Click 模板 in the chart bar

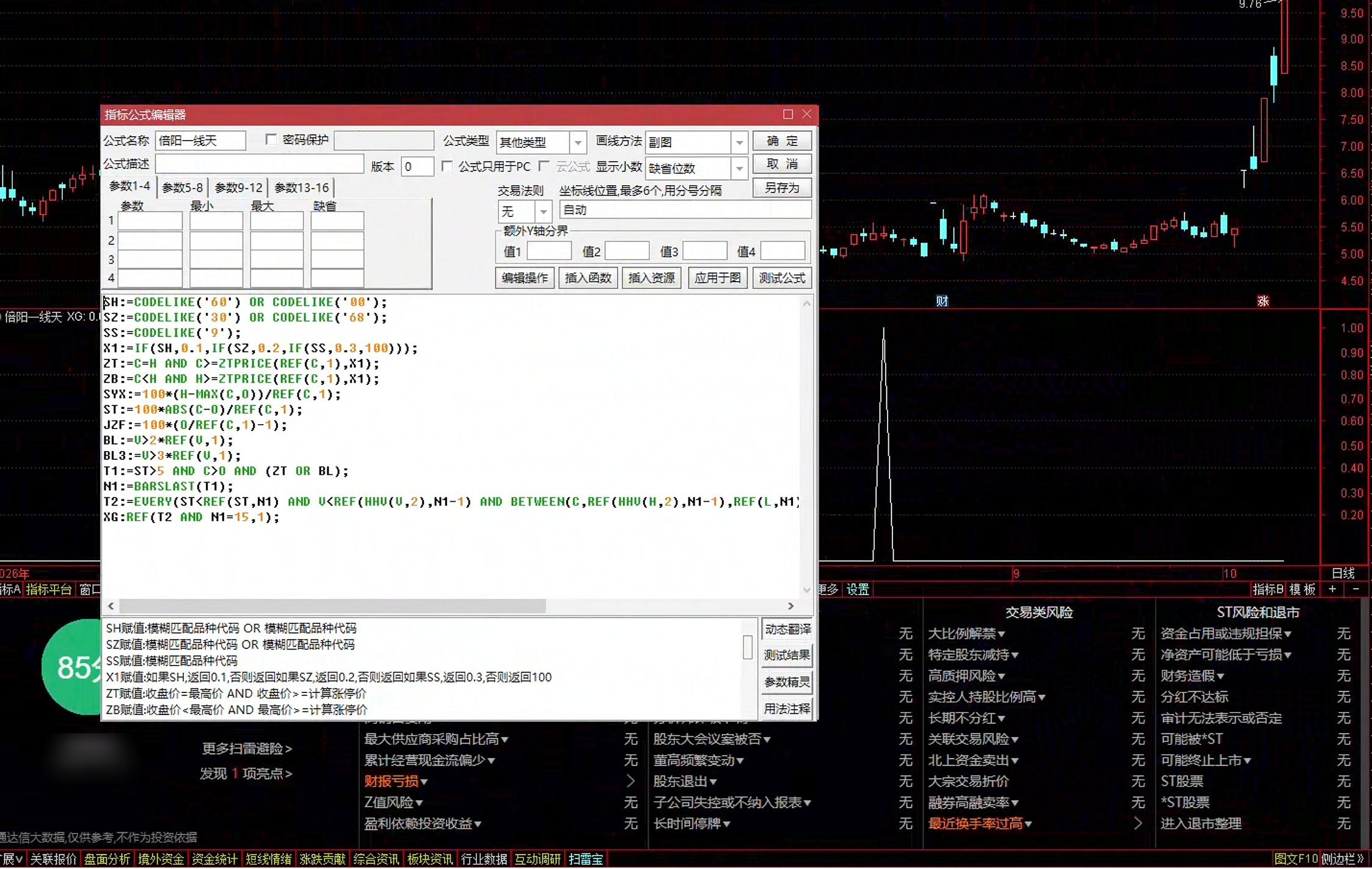click(1302, 589)
